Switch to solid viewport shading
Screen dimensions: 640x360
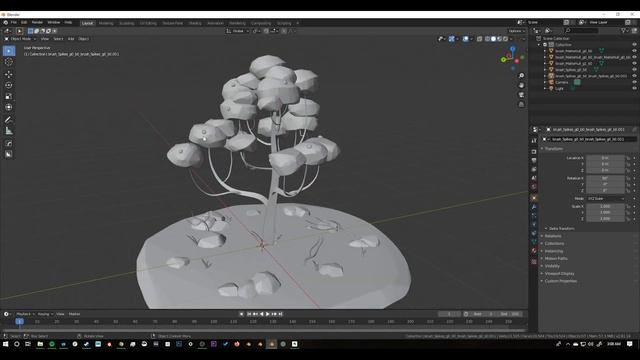(x=493, y=39)
